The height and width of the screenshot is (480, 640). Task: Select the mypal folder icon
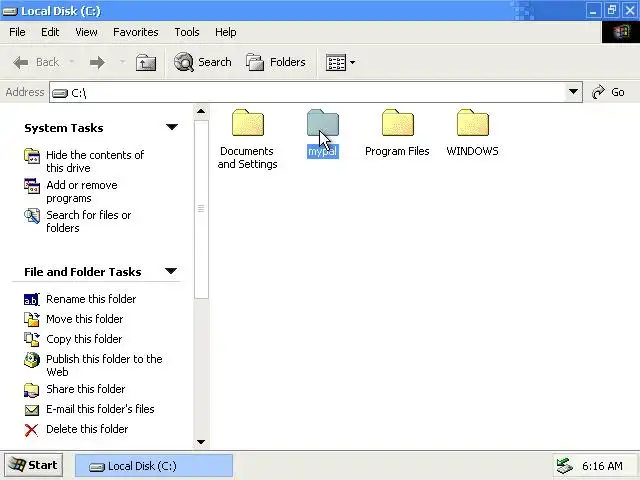click(322, 122)
